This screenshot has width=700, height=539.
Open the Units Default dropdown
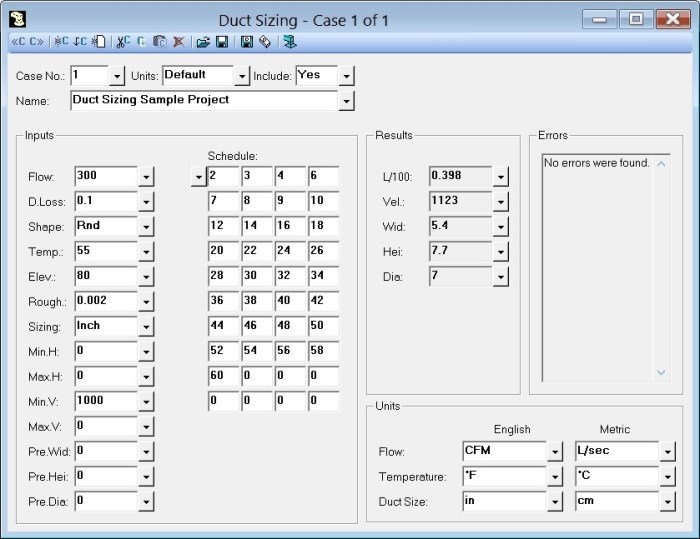click(242, 76)
